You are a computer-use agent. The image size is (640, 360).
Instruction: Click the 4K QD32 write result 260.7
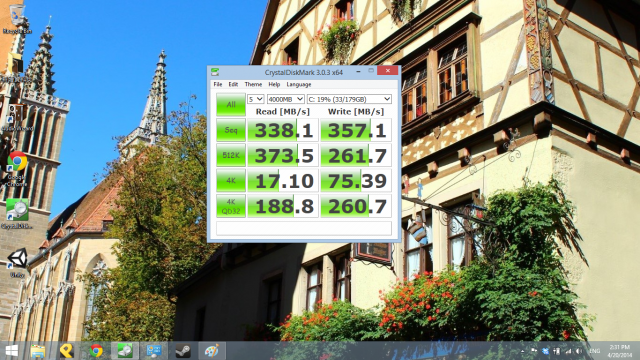[356, 206]
